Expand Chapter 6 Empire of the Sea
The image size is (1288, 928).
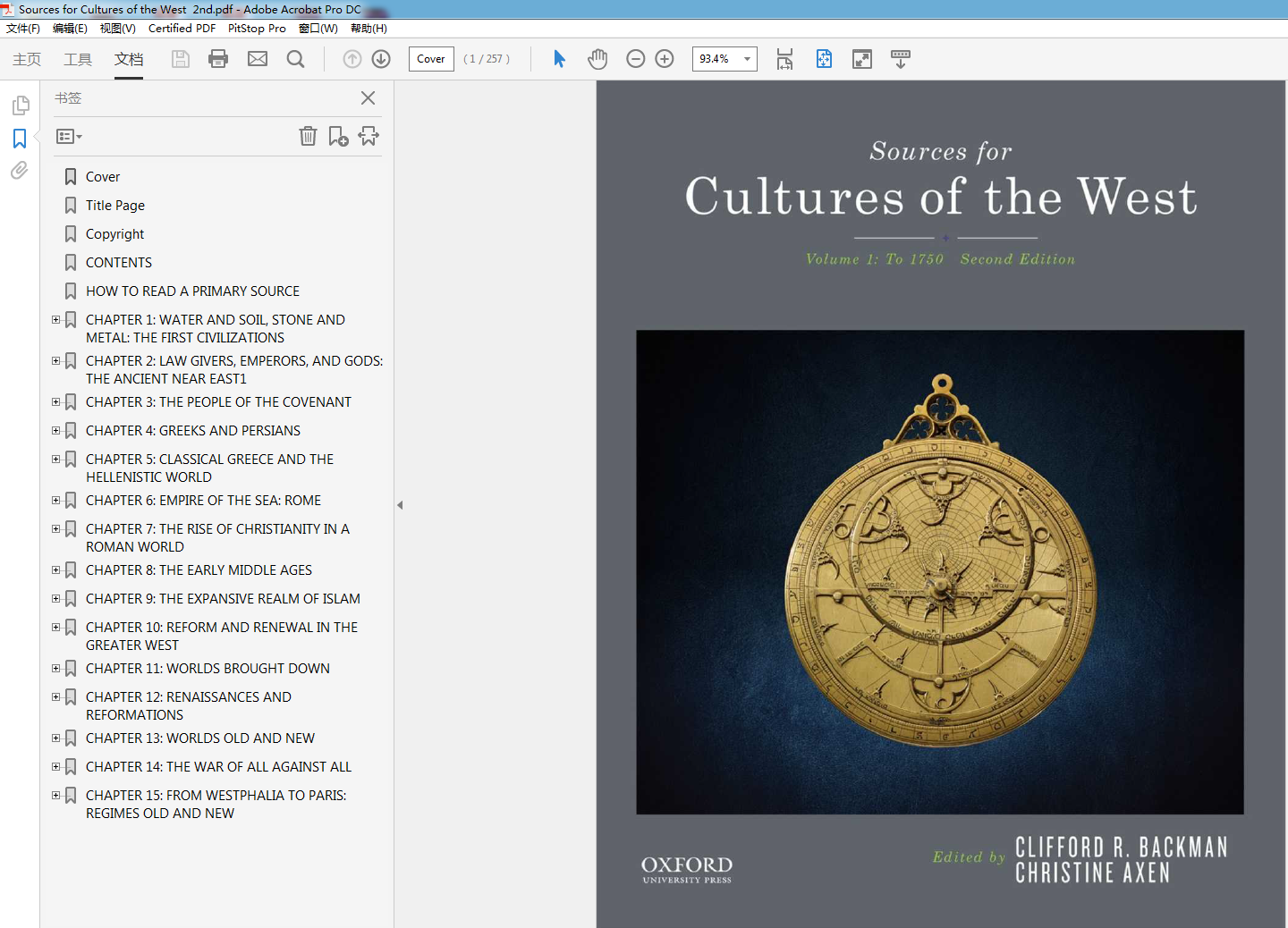55,500
